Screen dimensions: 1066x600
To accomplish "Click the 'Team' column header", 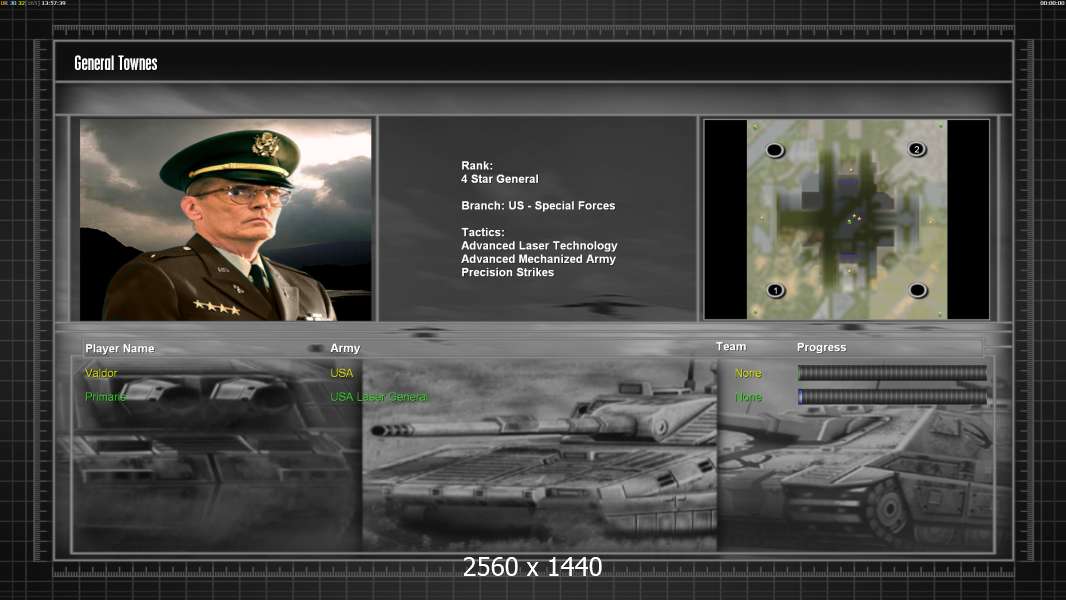I will (x=731, y=347).
